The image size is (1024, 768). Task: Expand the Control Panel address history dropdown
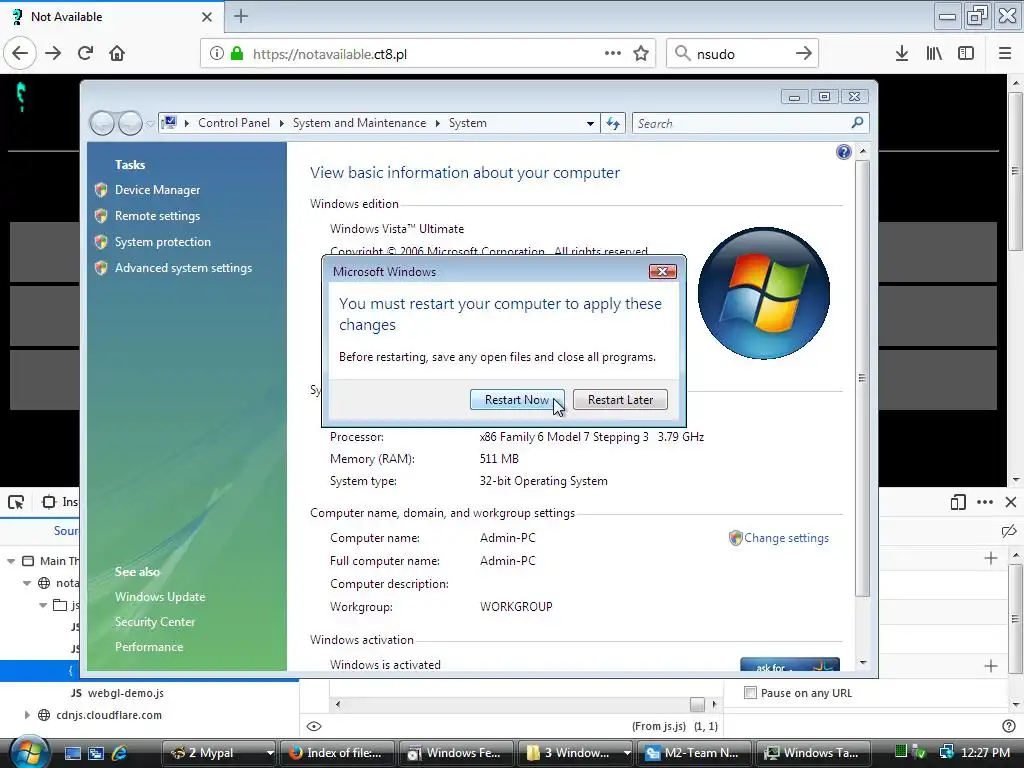point(590,123)
